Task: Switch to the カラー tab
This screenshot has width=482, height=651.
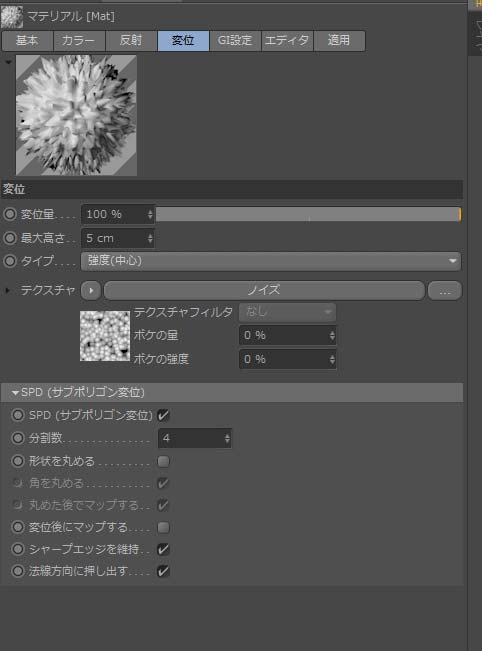Action: pyautogui.click(x=79, y=40)
